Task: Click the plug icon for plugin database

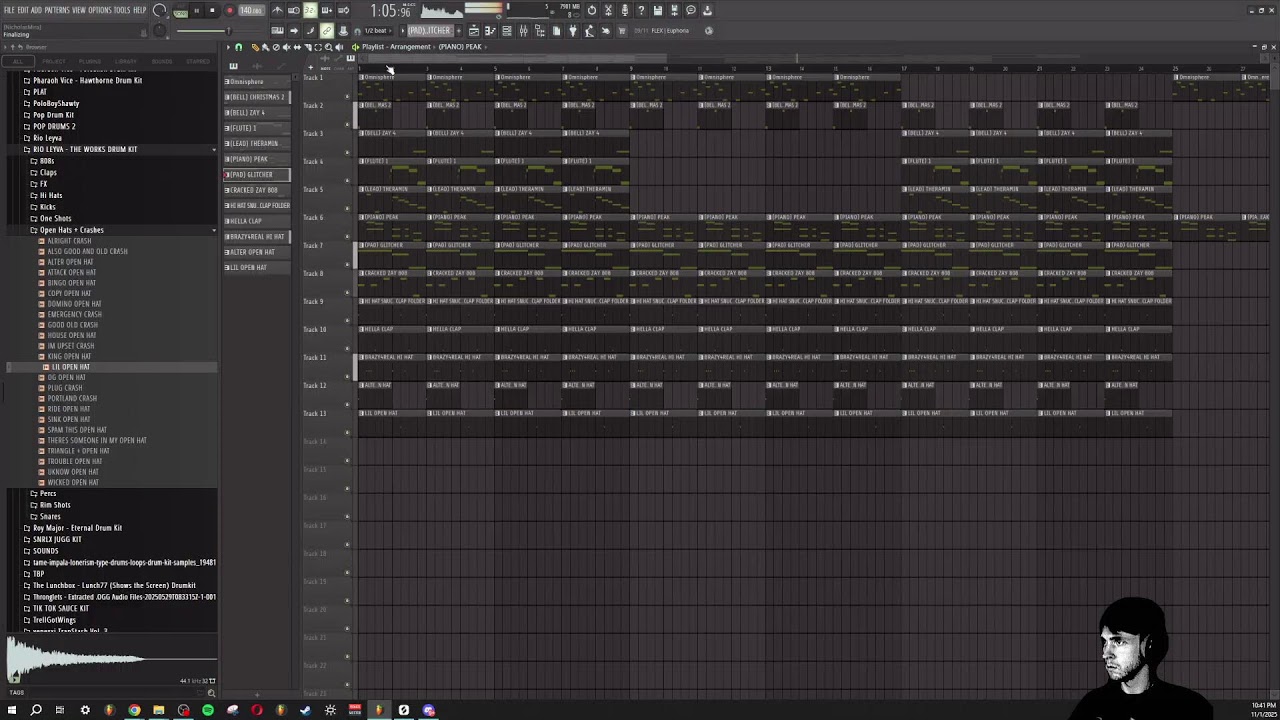Action: [573, 30]
